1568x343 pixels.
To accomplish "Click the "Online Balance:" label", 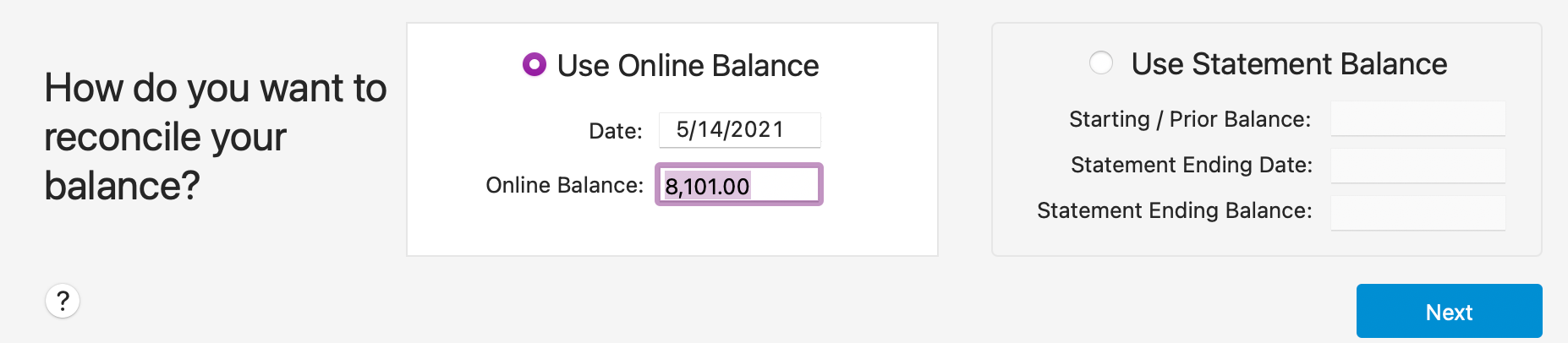I will point(564,185).
